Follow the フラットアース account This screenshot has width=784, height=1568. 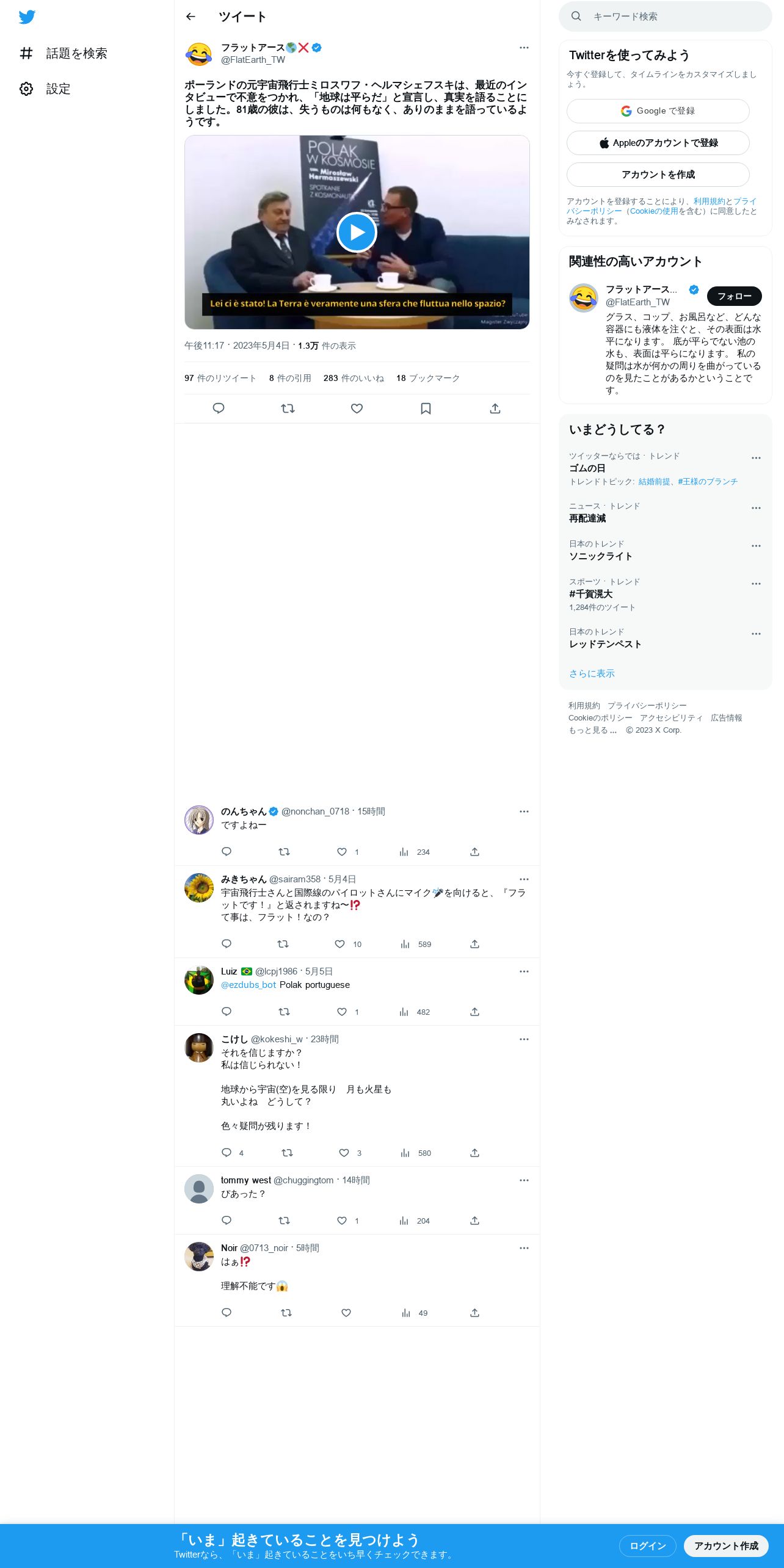pos(734,296)
